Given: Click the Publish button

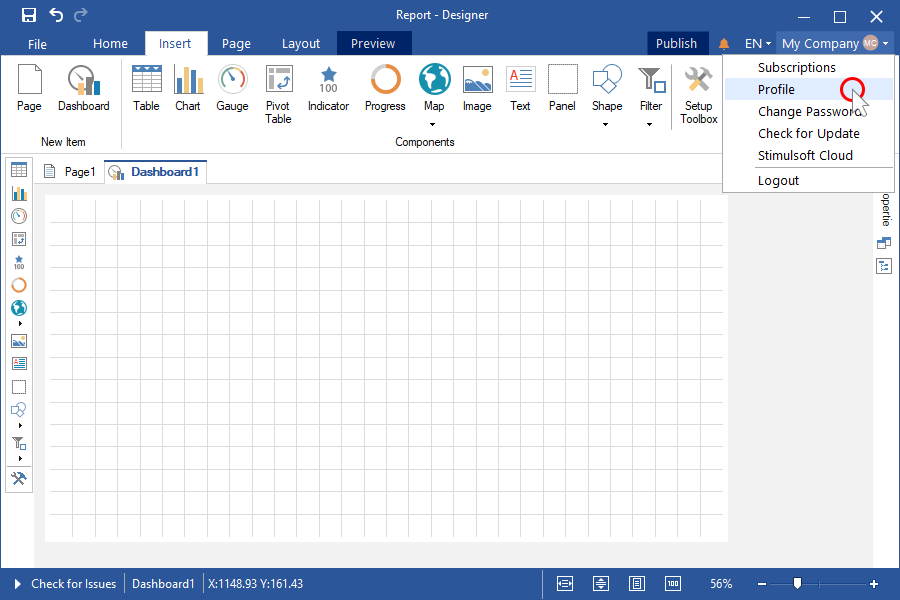Looking at the screenshot, I should (676, 44).
